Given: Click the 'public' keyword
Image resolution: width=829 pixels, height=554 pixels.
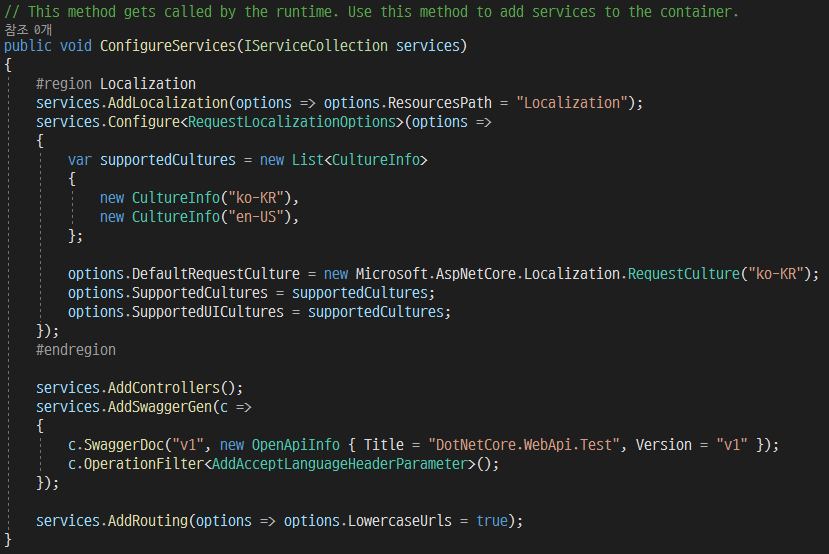Looking at the screenshot, I should [28, 46].
